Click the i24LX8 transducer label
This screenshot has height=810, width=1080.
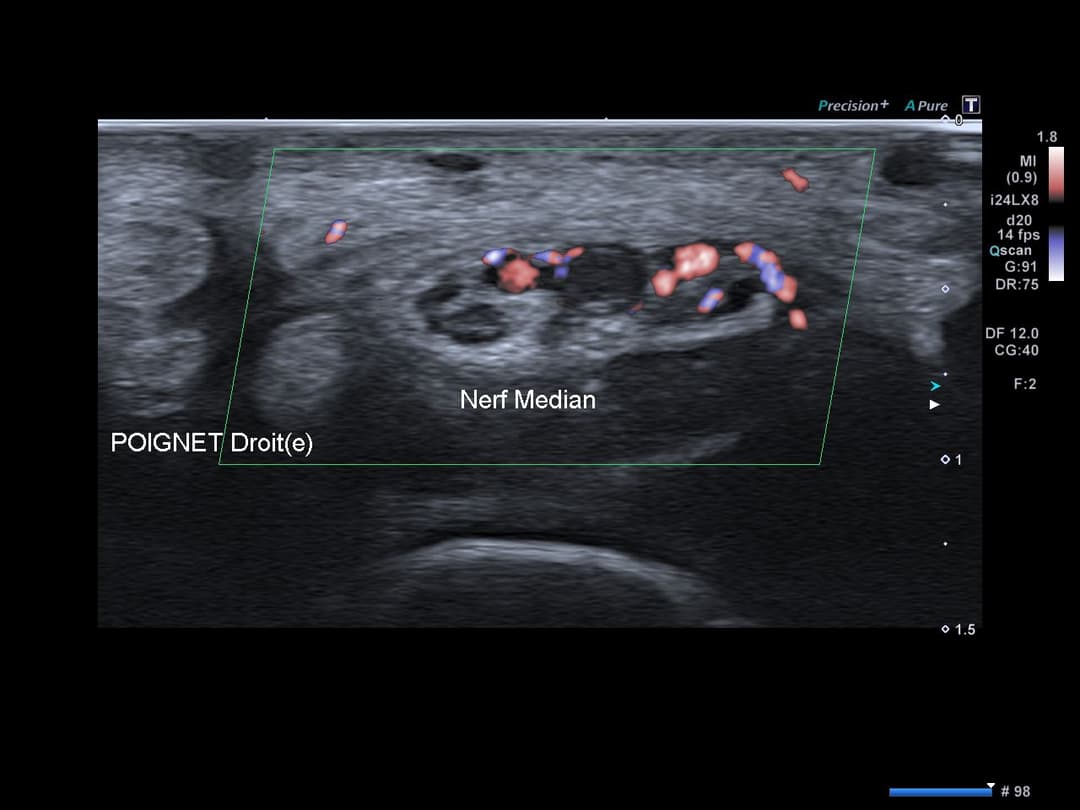1014,200
